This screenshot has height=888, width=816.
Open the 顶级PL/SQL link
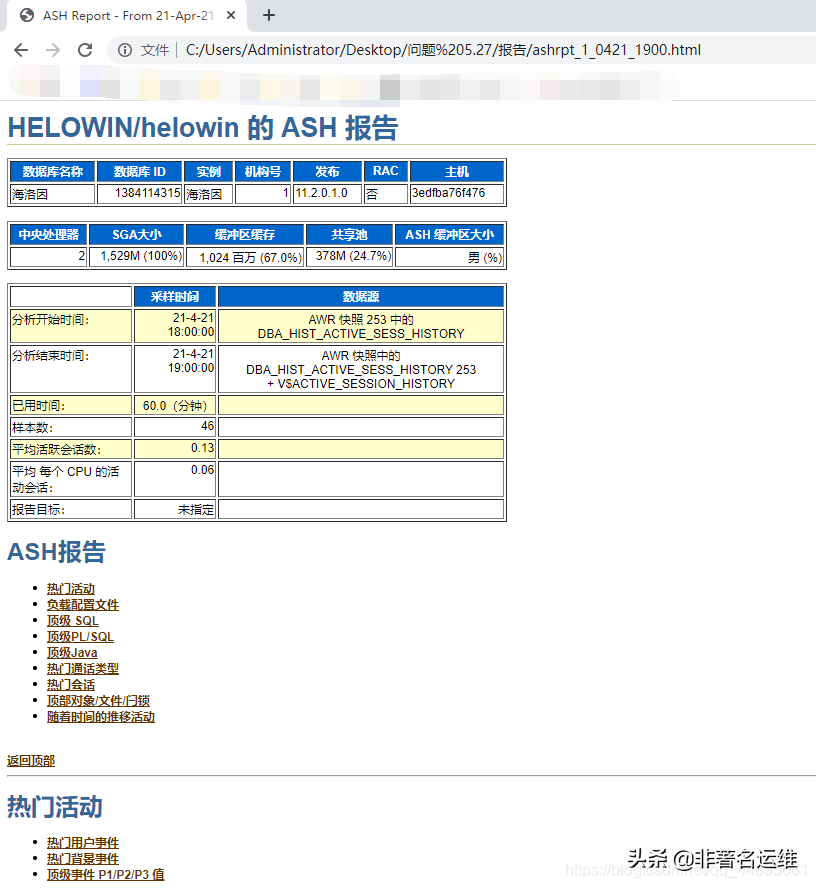point(79,636)
